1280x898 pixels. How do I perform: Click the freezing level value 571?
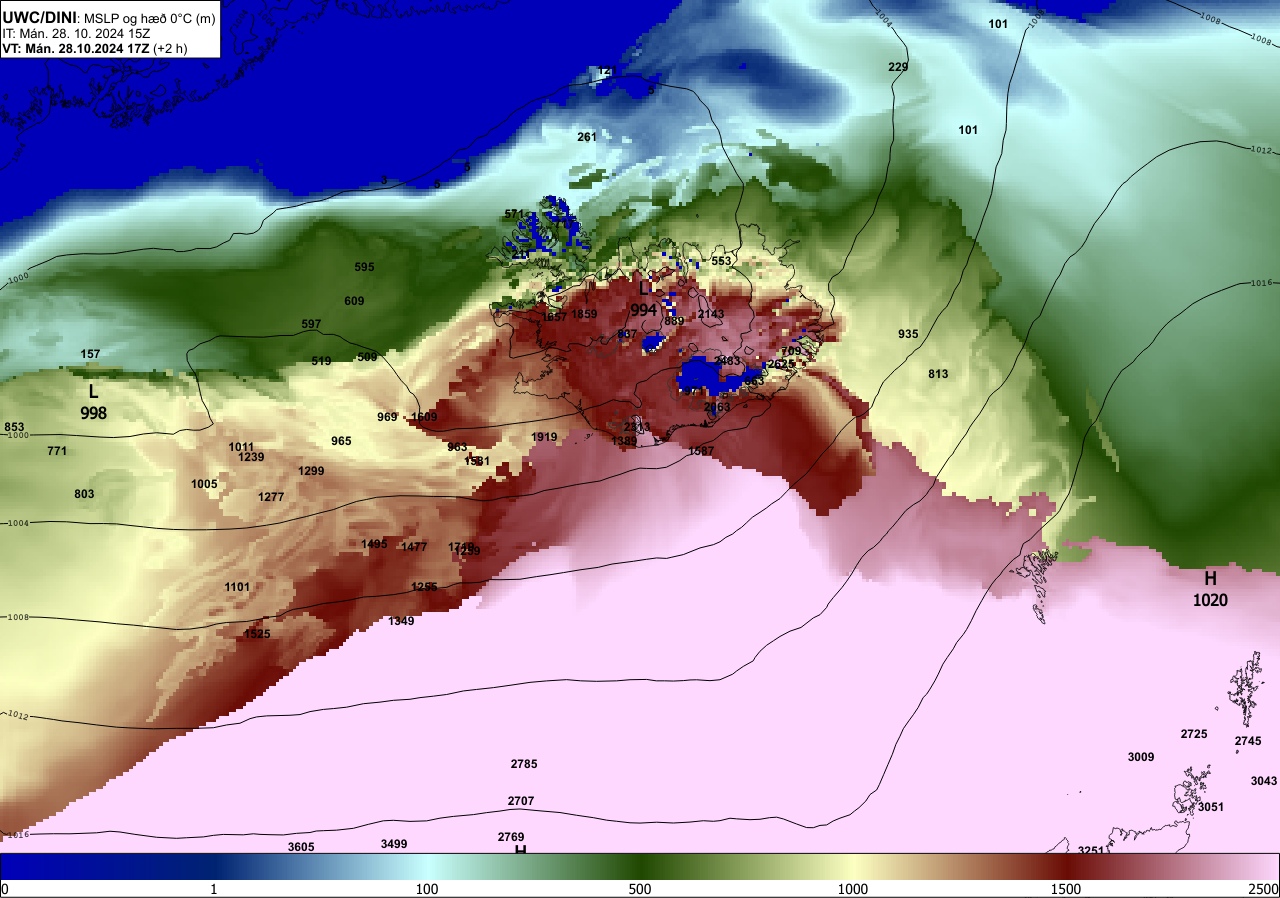514,214
